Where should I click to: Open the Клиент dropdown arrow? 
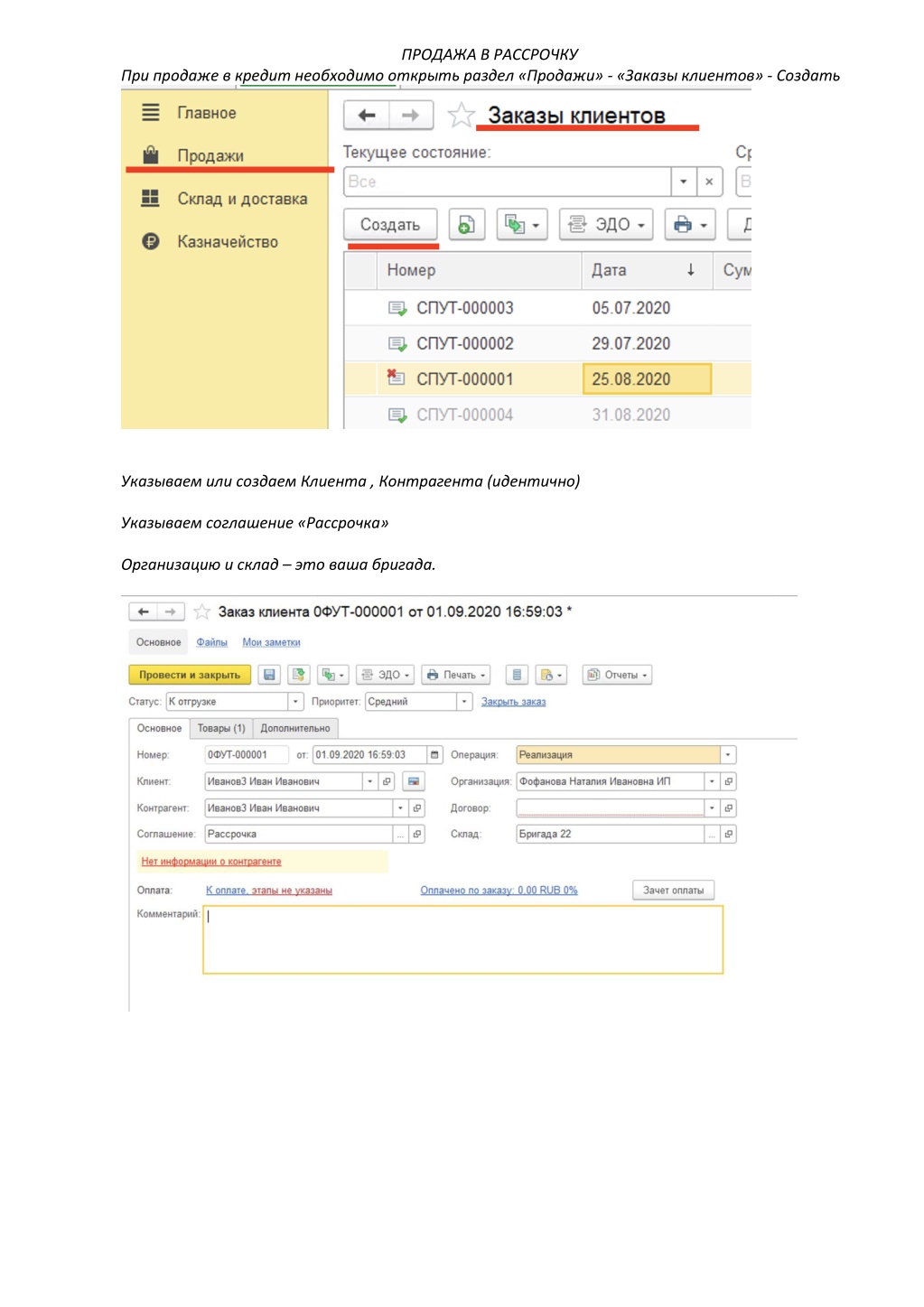(x=370, y=781)
